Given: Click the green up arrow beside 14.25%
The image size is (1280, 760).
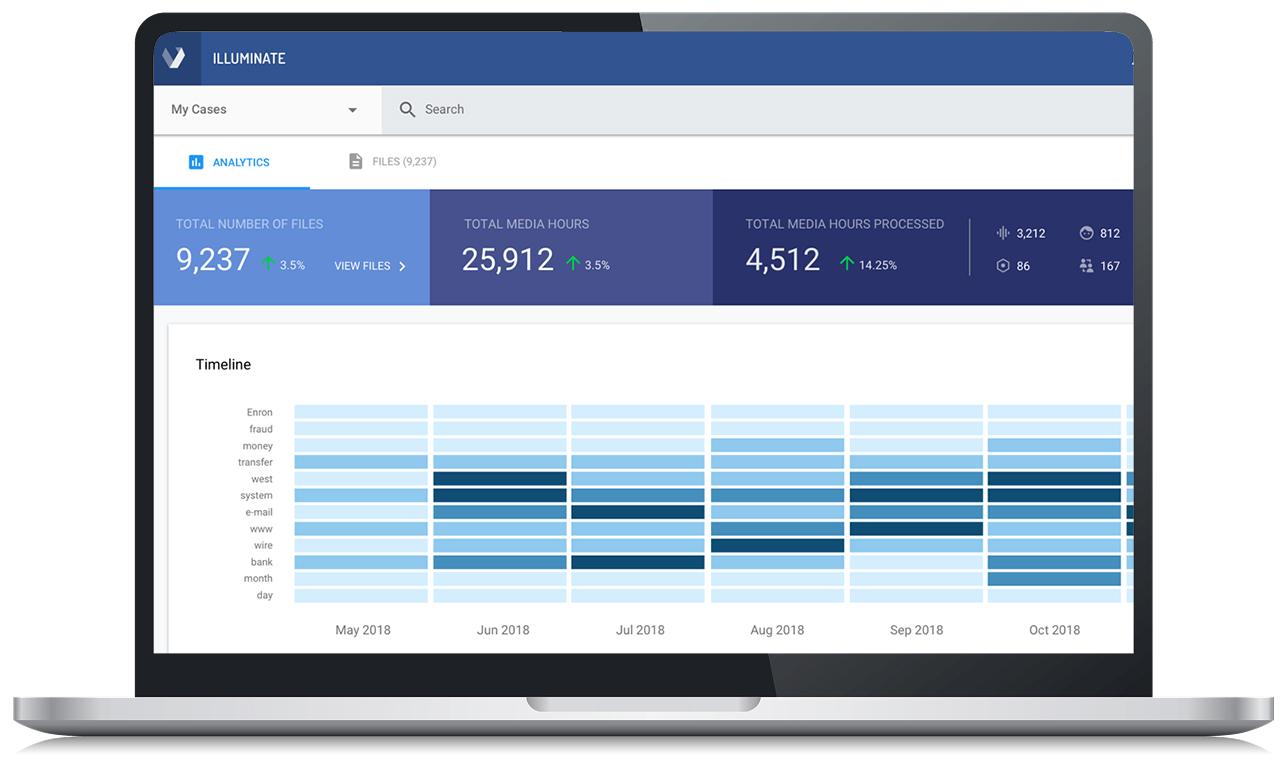Looking at the screenshot, I should pos(847,263).
